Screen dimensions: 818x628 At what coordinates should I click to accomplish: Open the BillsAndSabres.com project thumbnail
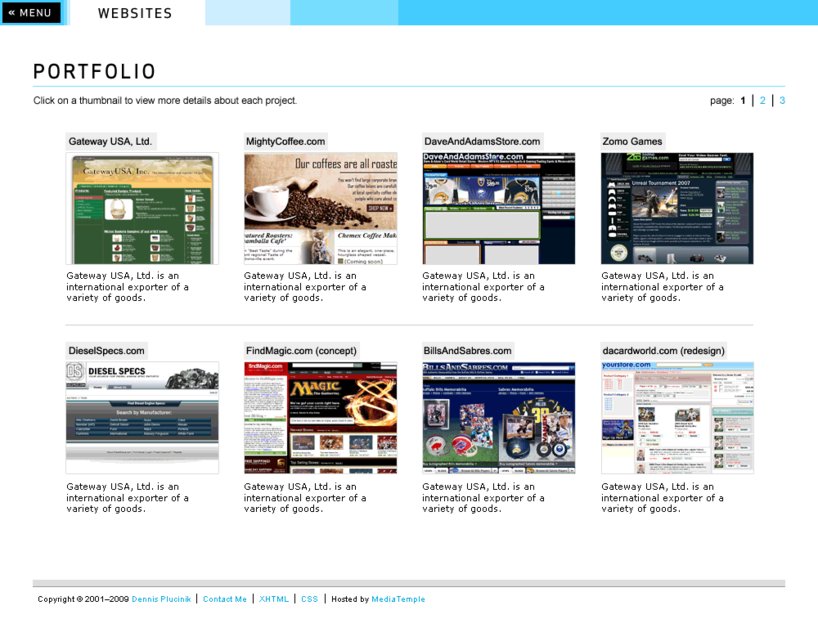[x=498, y=415]
